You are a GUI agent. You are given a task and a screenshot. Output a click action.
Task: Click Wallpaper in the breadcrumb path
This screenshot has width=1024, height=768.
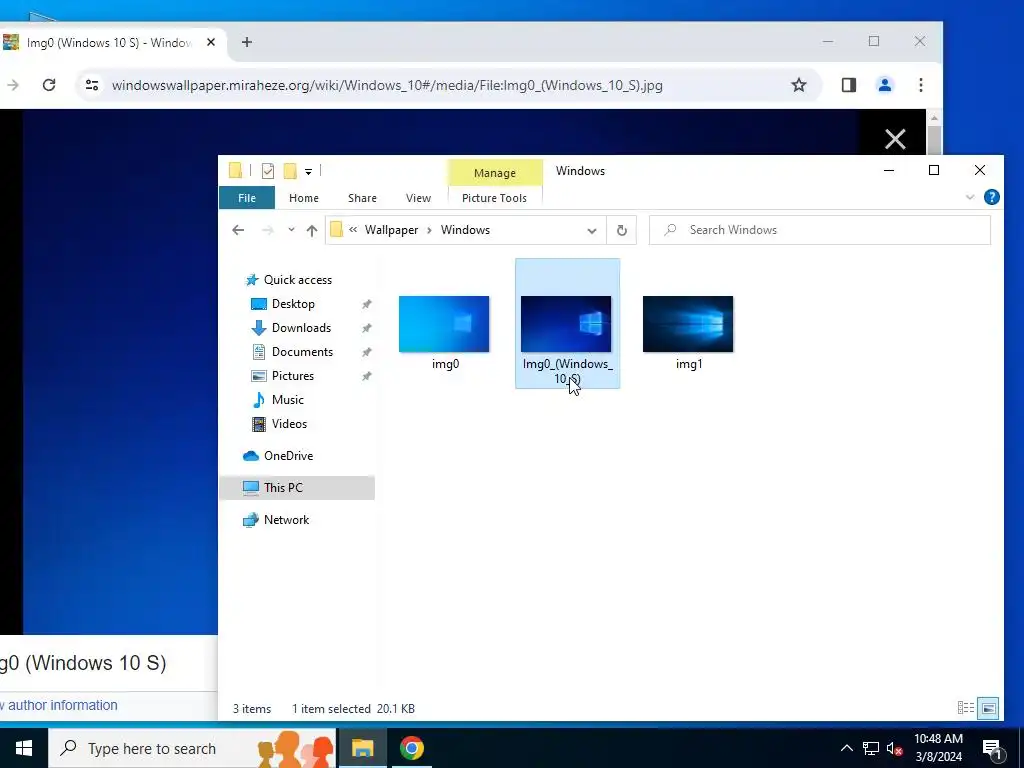[391, 230]
